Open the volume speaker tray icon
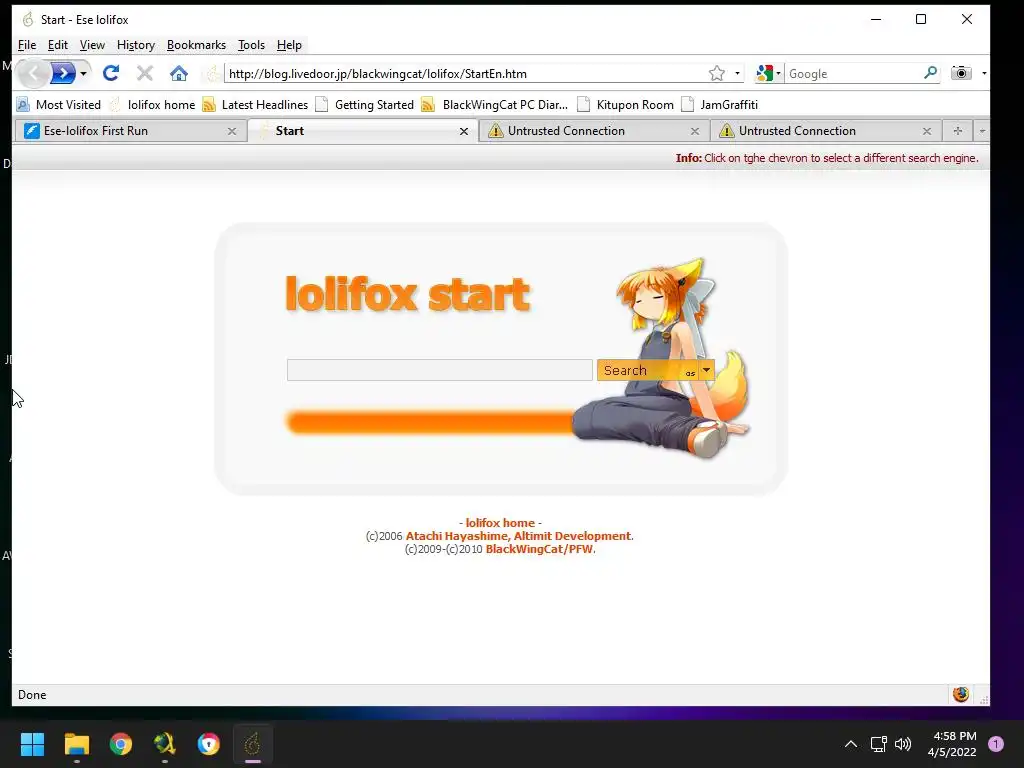1024x768 pixels. 903,744
